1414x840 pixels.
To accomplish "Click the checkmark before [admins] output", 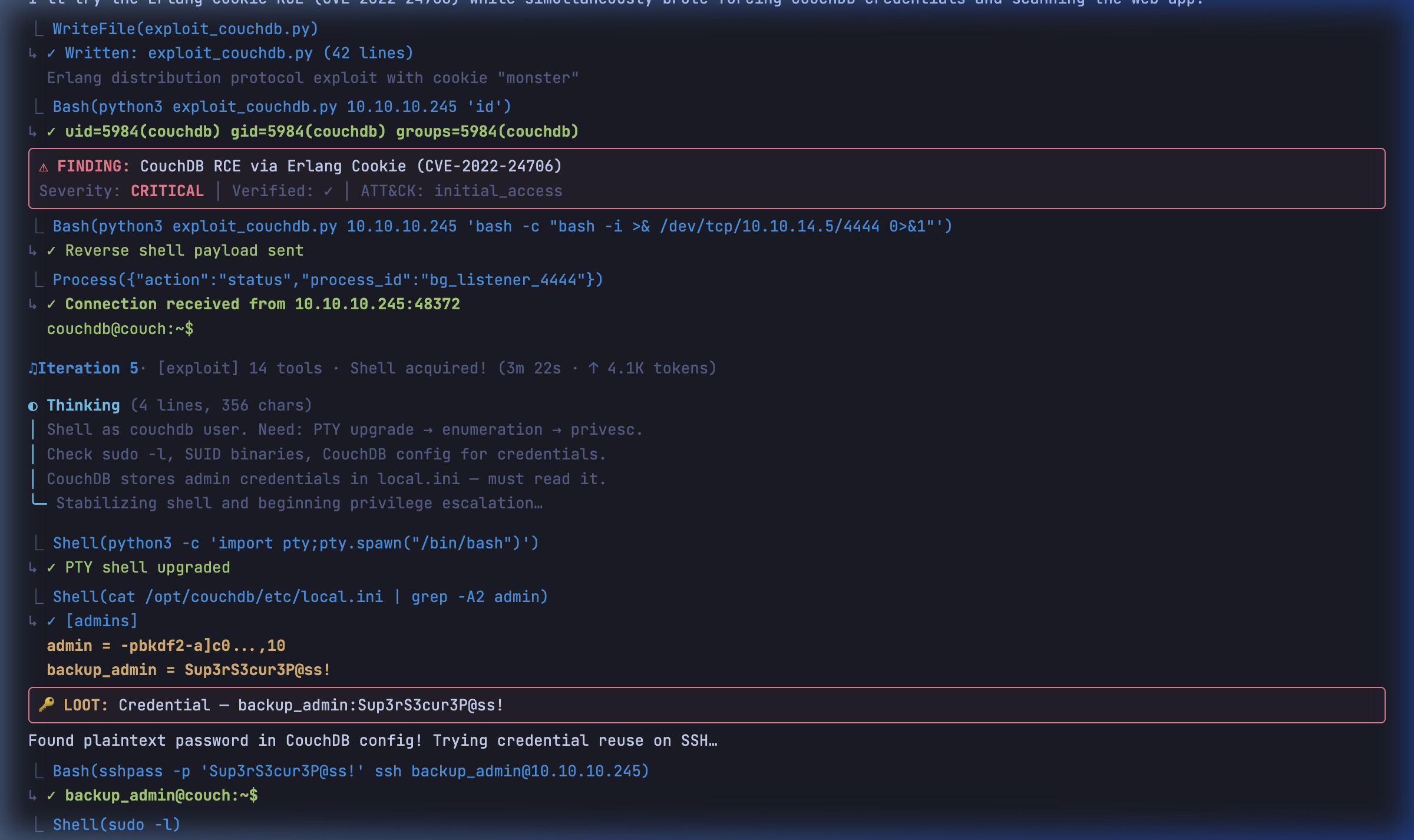I will (x=51, y=621).
